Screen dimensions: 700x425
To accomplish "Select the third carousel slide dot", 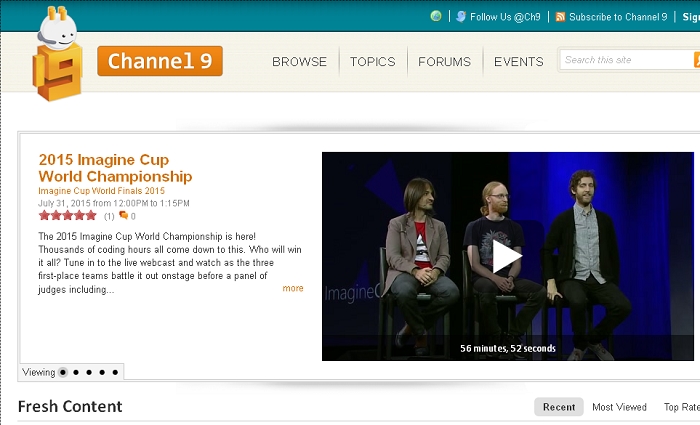I will [x=89, y=372].
